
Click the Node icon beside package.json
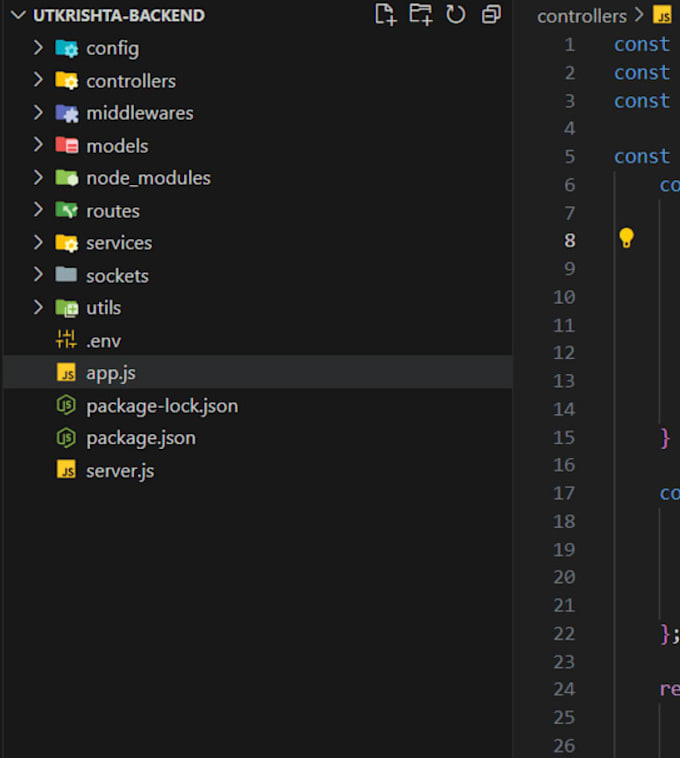click(66, 437)
